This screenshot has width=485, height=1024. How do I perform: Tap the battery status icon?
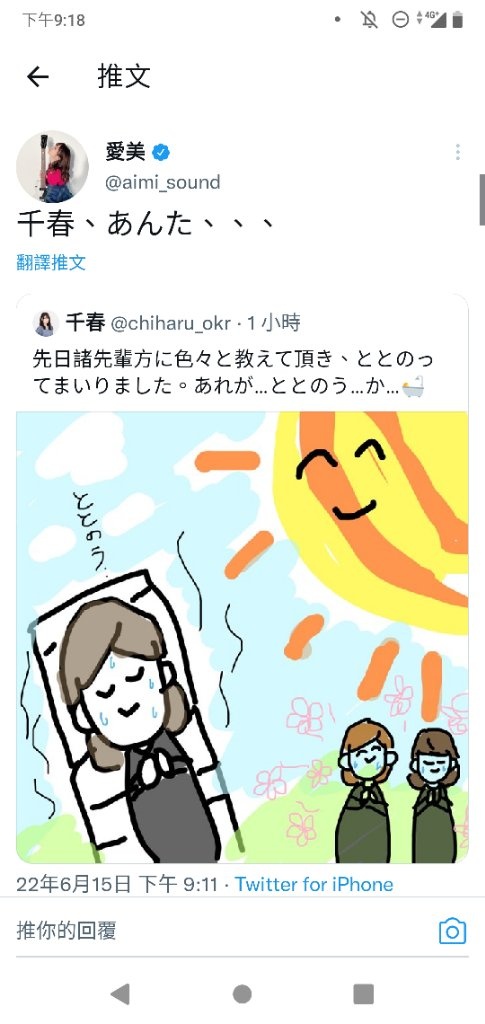click(x=458, y=20)
